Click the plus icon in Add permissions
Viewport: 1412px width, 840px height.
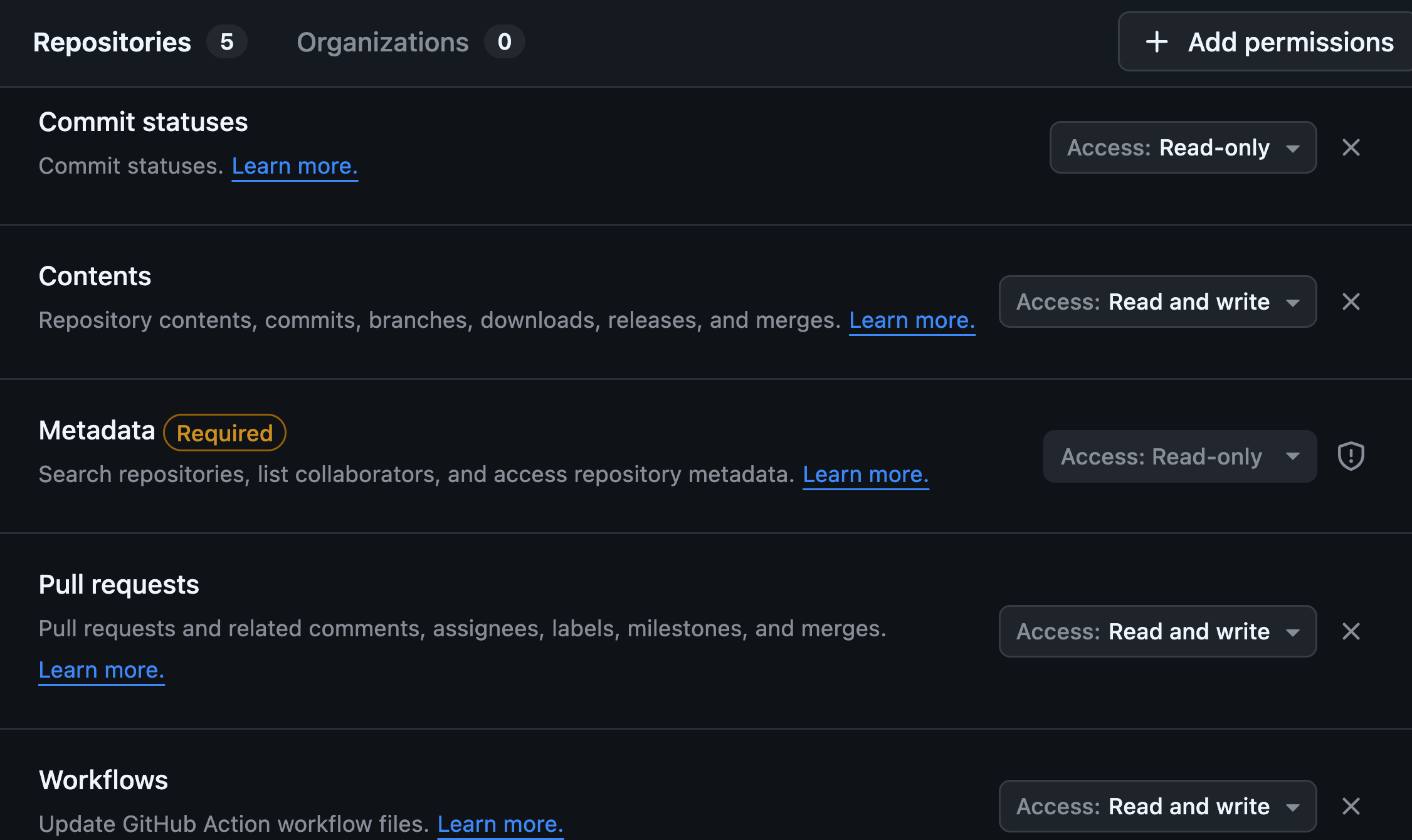pyautogui.click(x=1157, y=42)
